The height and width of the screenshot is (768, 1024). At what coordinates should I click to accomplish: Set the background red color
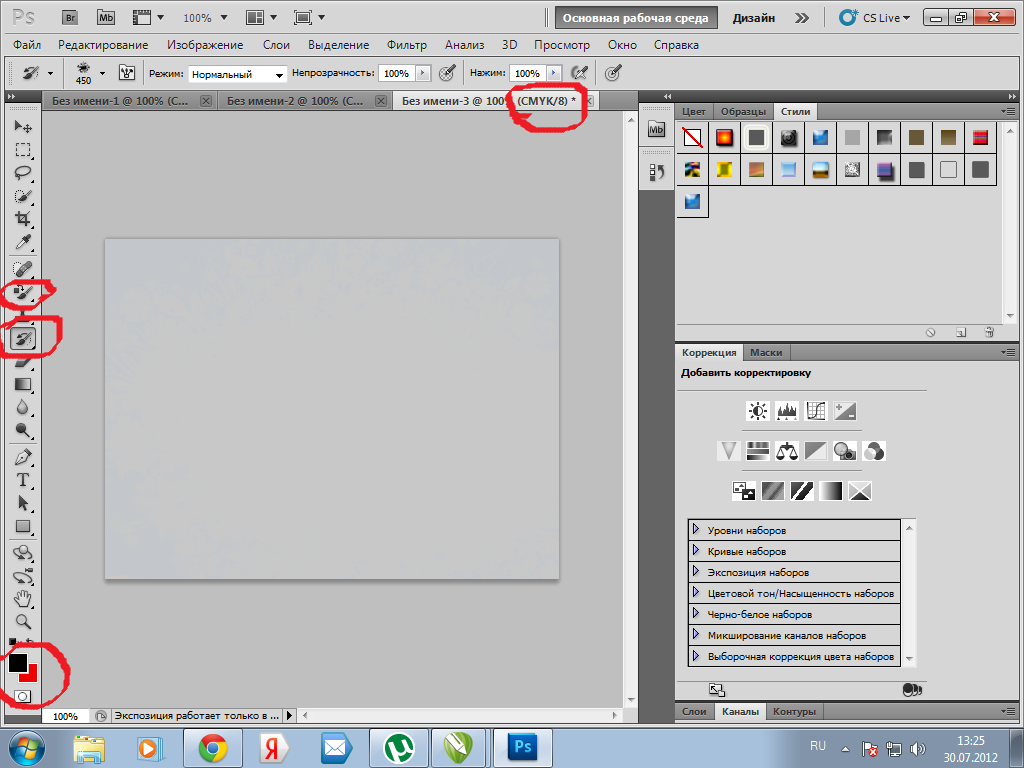[x=31, y=675]
